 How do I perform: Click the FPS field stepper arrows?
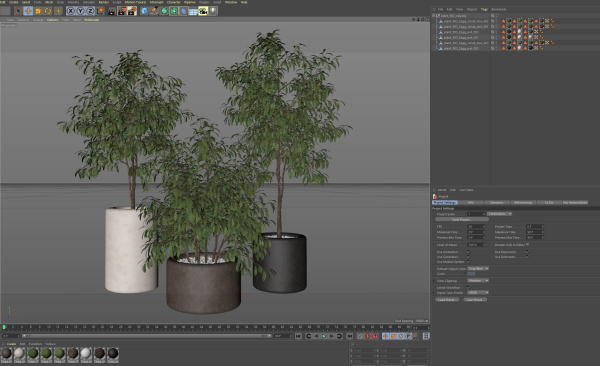(x=484, y=227)
